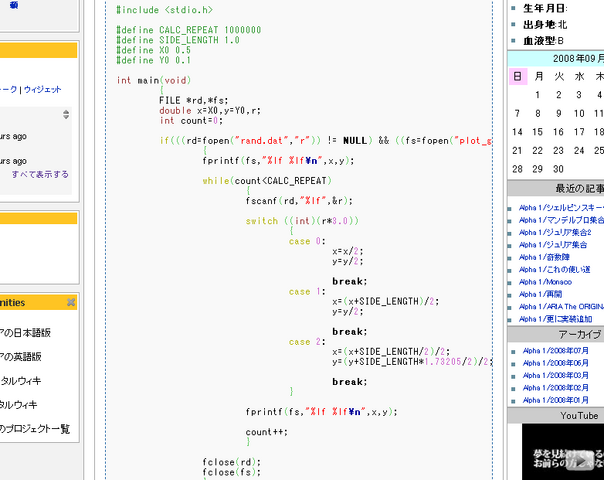
Task: Select calendar date 23
Action: tap(559, 150)
